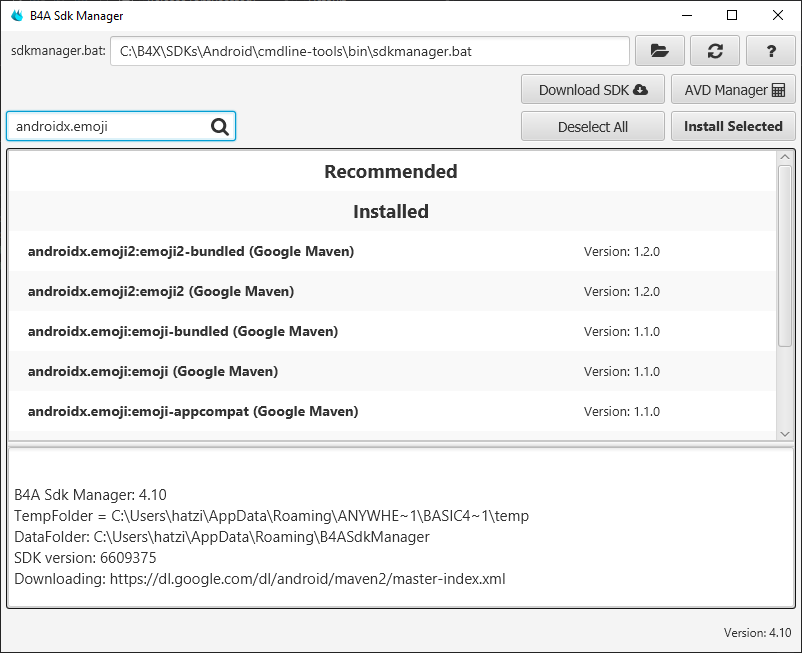The image size is (802, 653).
Task: Open the folder browse icon for sdkmanager.bat
Action: click(659, 51)
